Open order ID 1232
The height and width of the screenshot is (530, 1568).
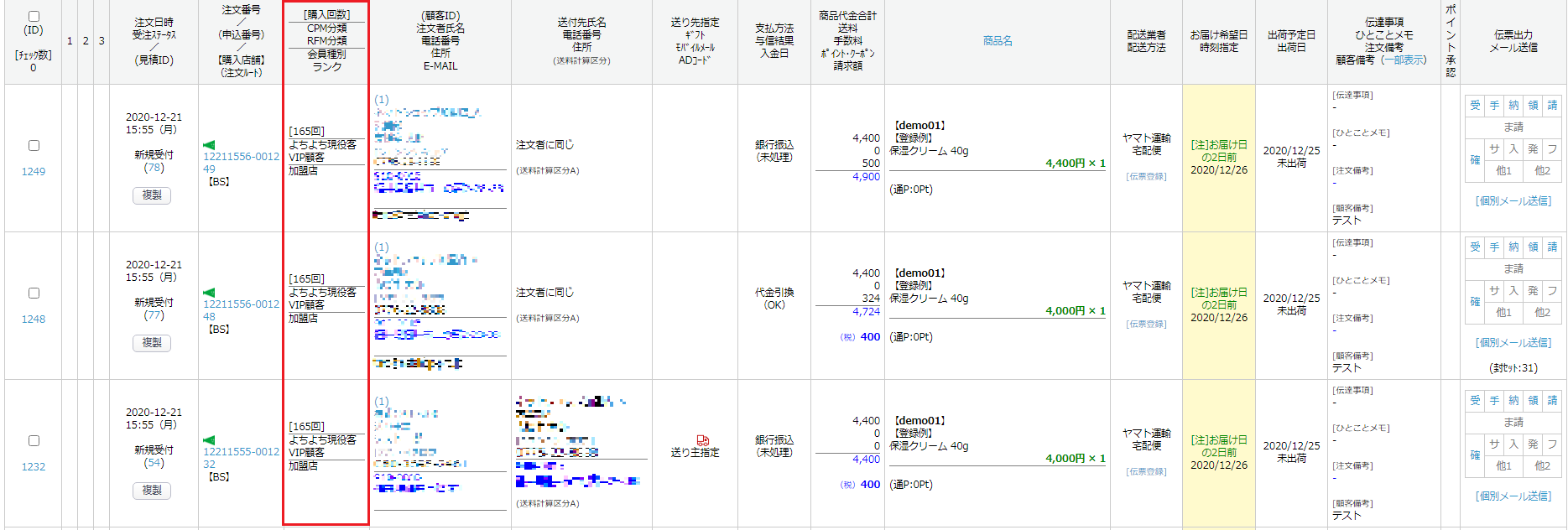[34, 466]
